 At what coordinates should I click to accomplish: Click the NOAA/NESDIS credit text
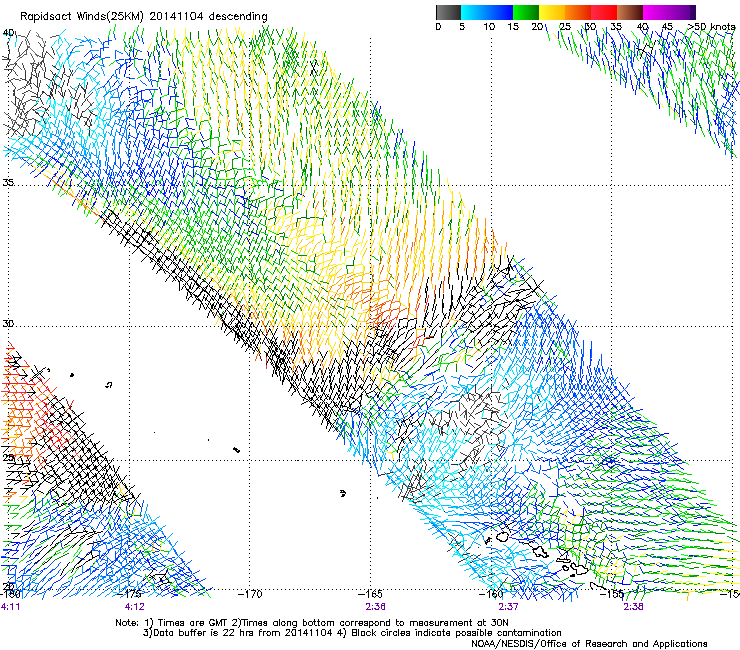[x=589, y=643]
